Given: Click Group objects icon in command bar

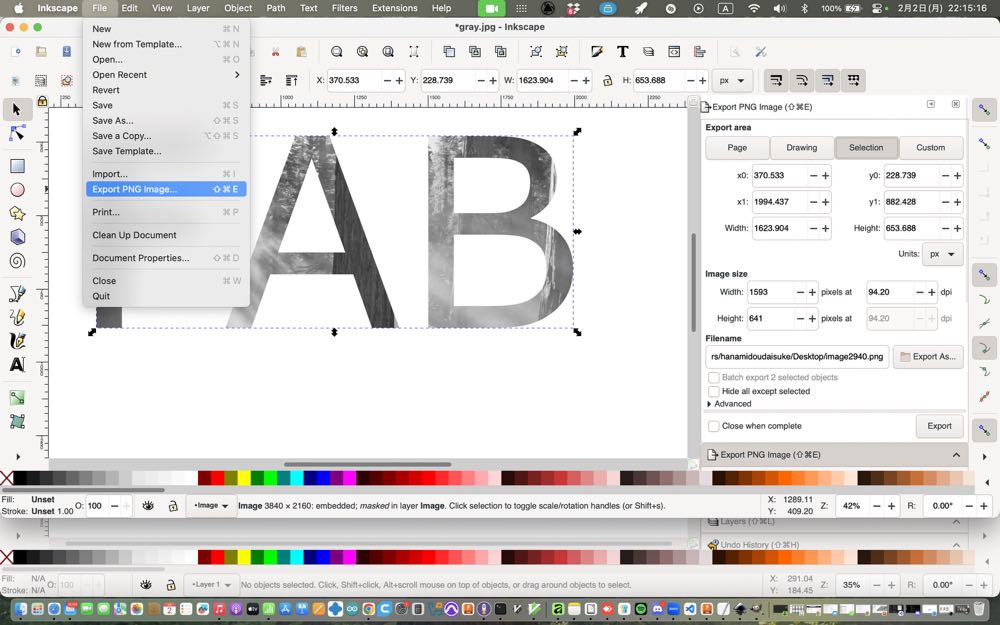Looking at the screenshot, I should click(x=536, y=52).
